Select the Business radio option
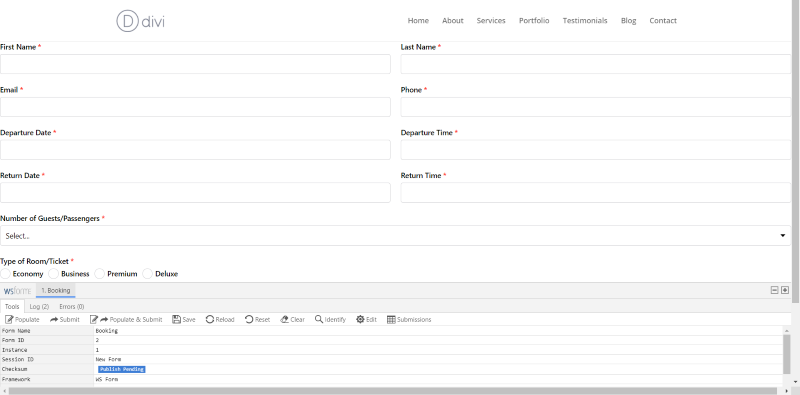This screenshot has width=800, height=395. click(54, 274)
